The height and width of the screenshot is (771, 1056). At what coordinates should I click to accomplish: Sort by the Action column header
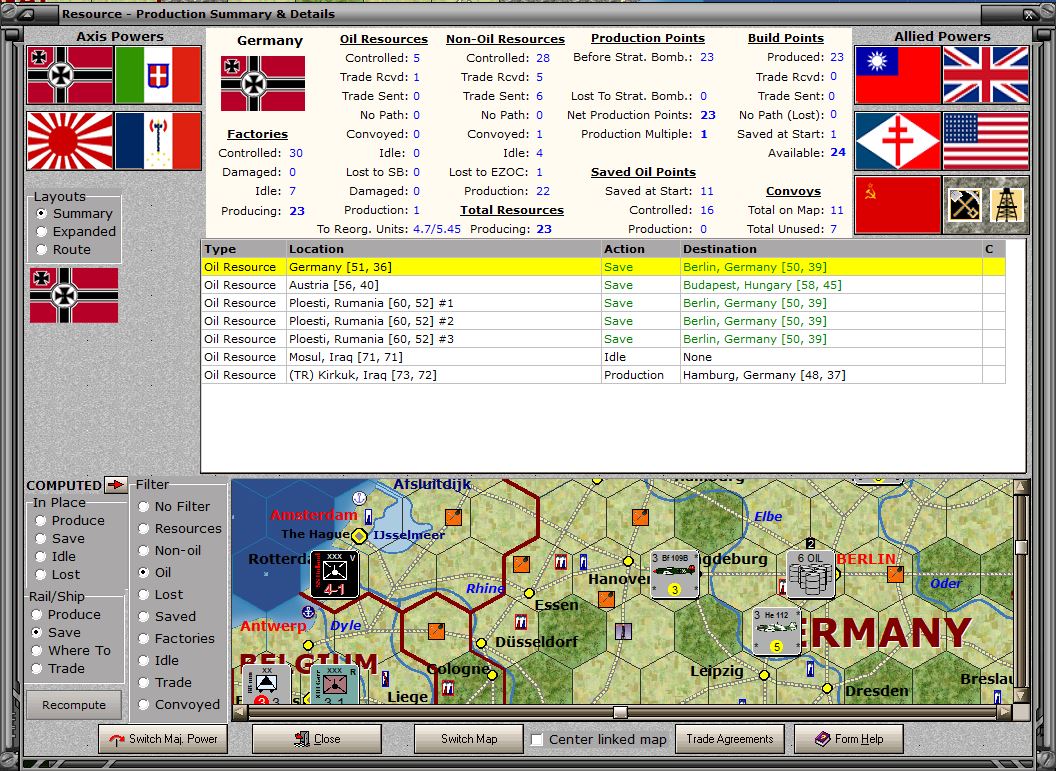coord(640,249)
